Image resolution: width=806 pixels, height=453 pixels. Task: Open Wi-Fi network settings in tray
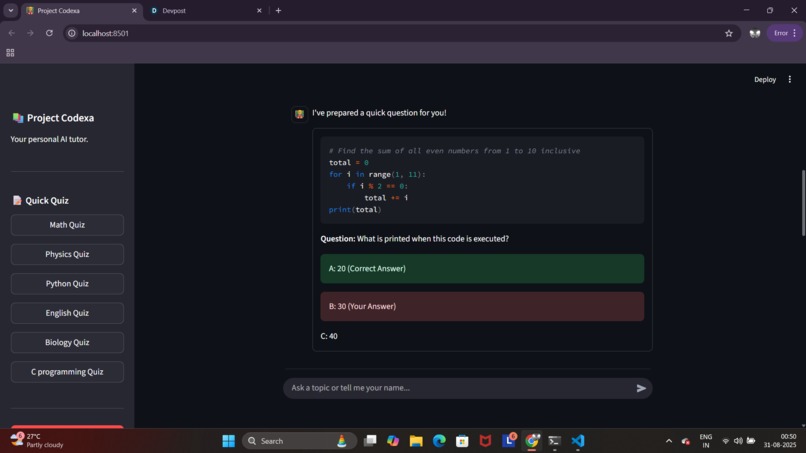point(726,441)
